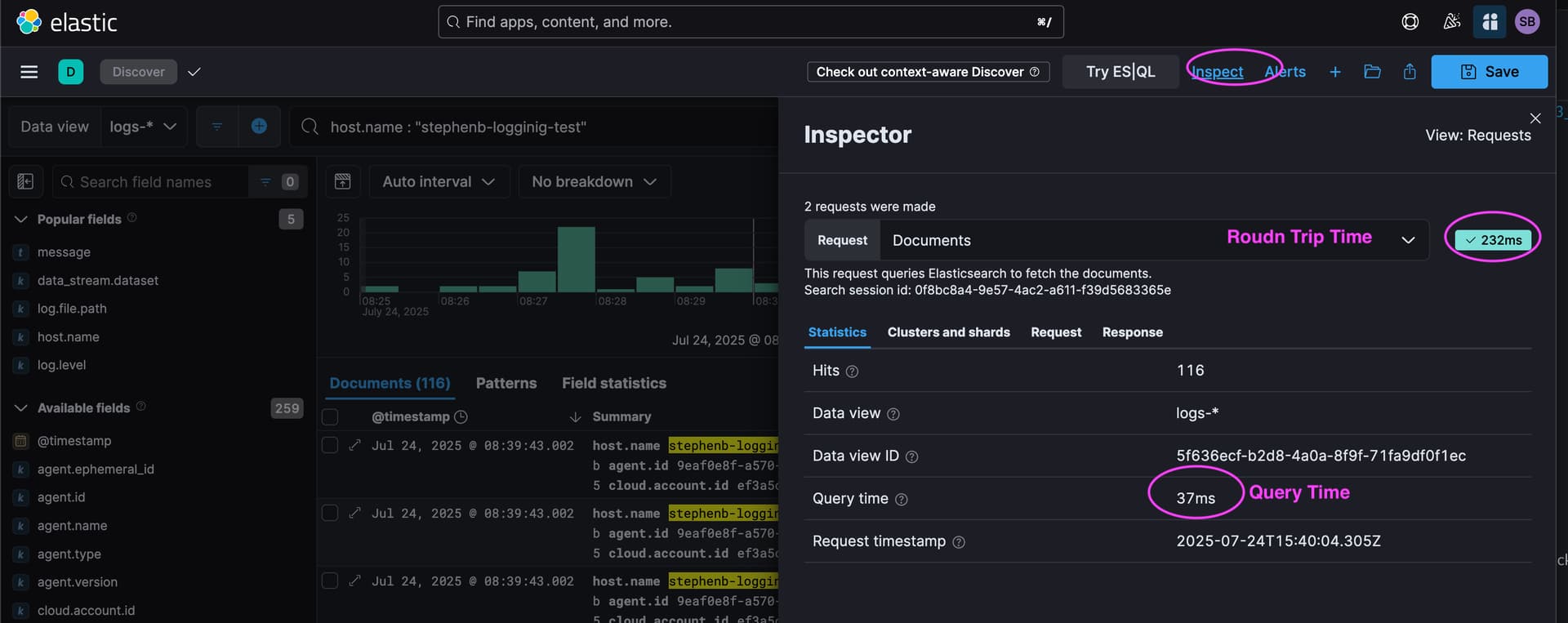Switch to the Statistics tab
Screen dimensions: 1568x623
[x=837, y=332]
